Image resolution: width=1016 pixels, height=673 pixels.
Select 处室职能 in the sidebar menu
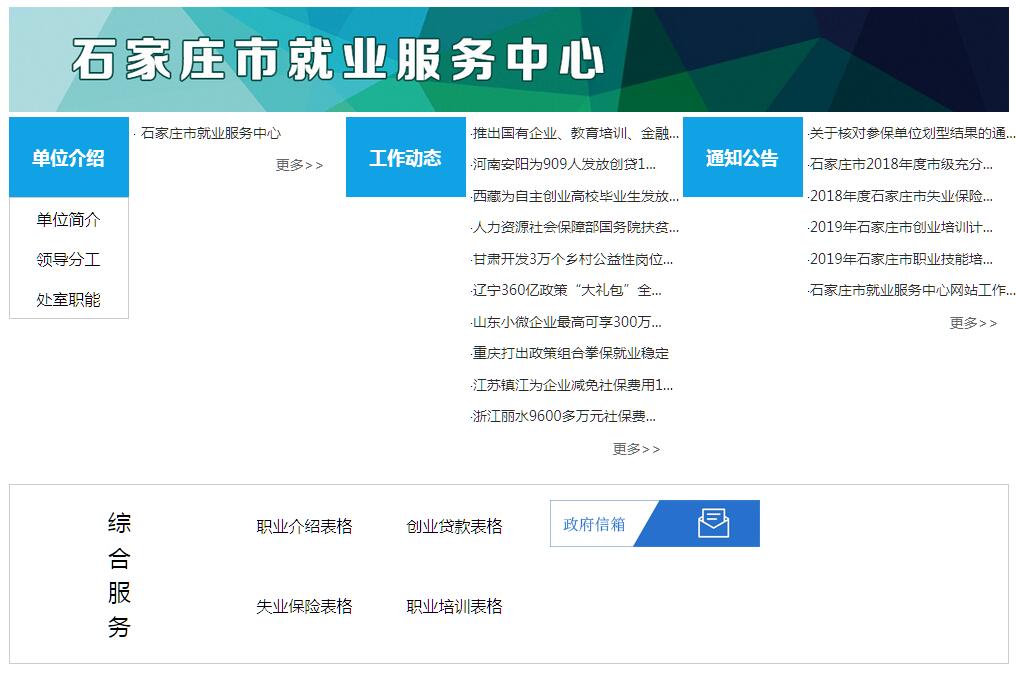68,300
